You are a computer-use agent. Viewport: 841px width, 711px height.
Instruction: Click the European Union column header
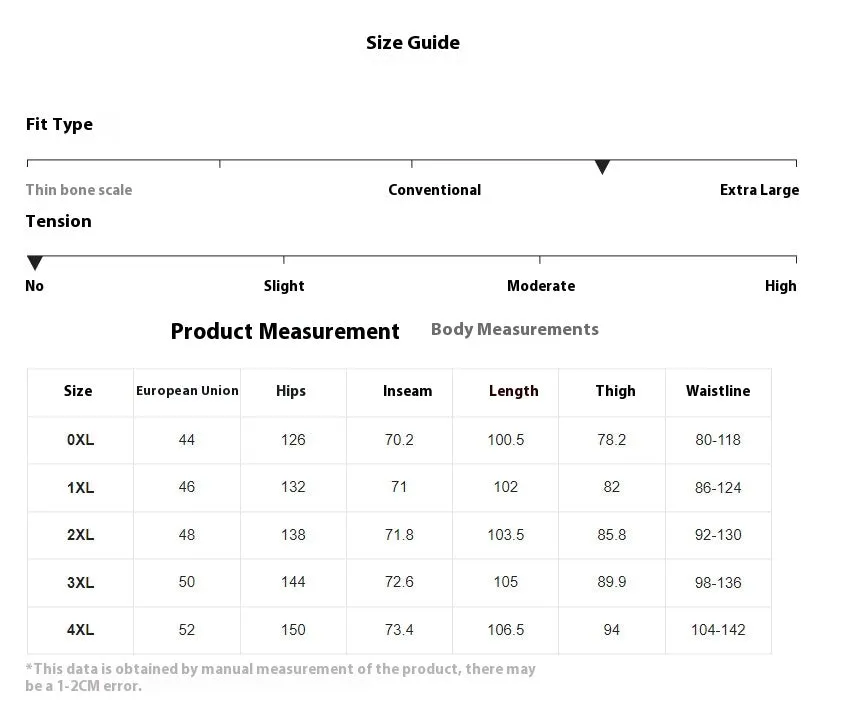point(187,391)
